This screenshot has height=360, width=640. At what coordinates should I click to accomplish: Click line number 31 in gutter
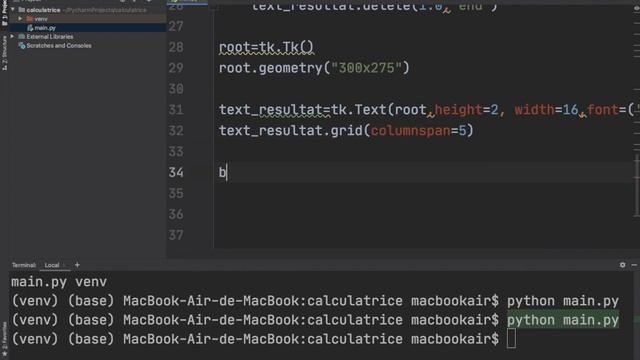176,110
